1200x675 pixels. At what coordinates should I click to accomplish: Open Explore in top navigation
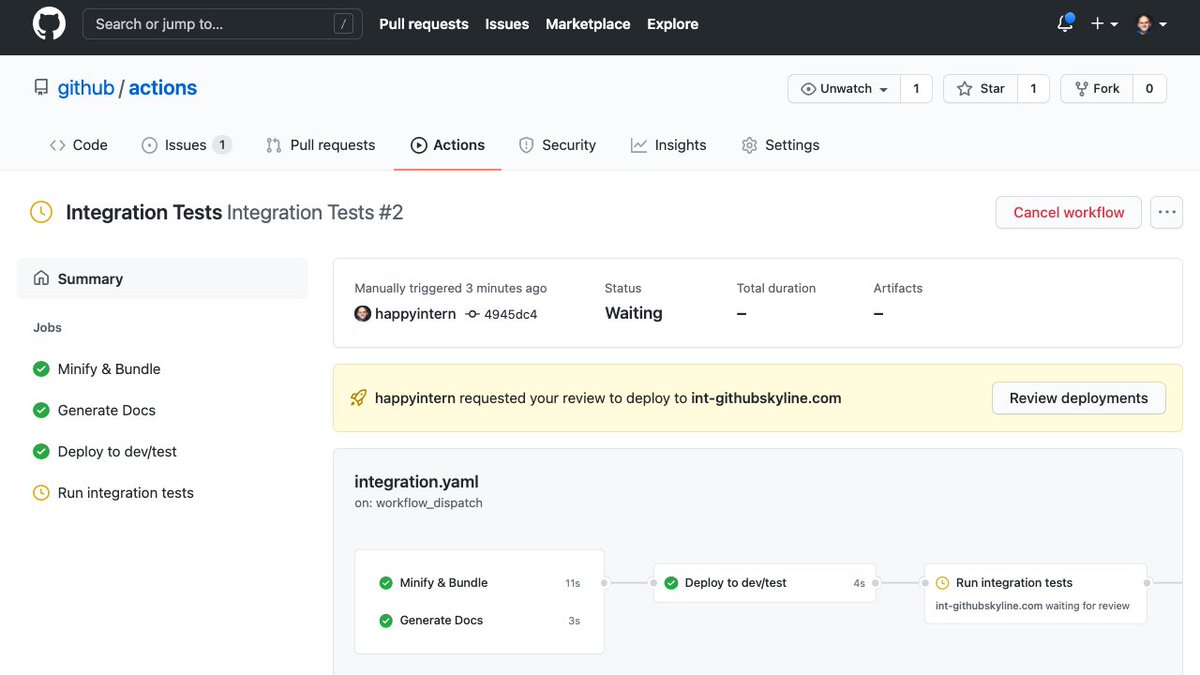coord(673,24)
